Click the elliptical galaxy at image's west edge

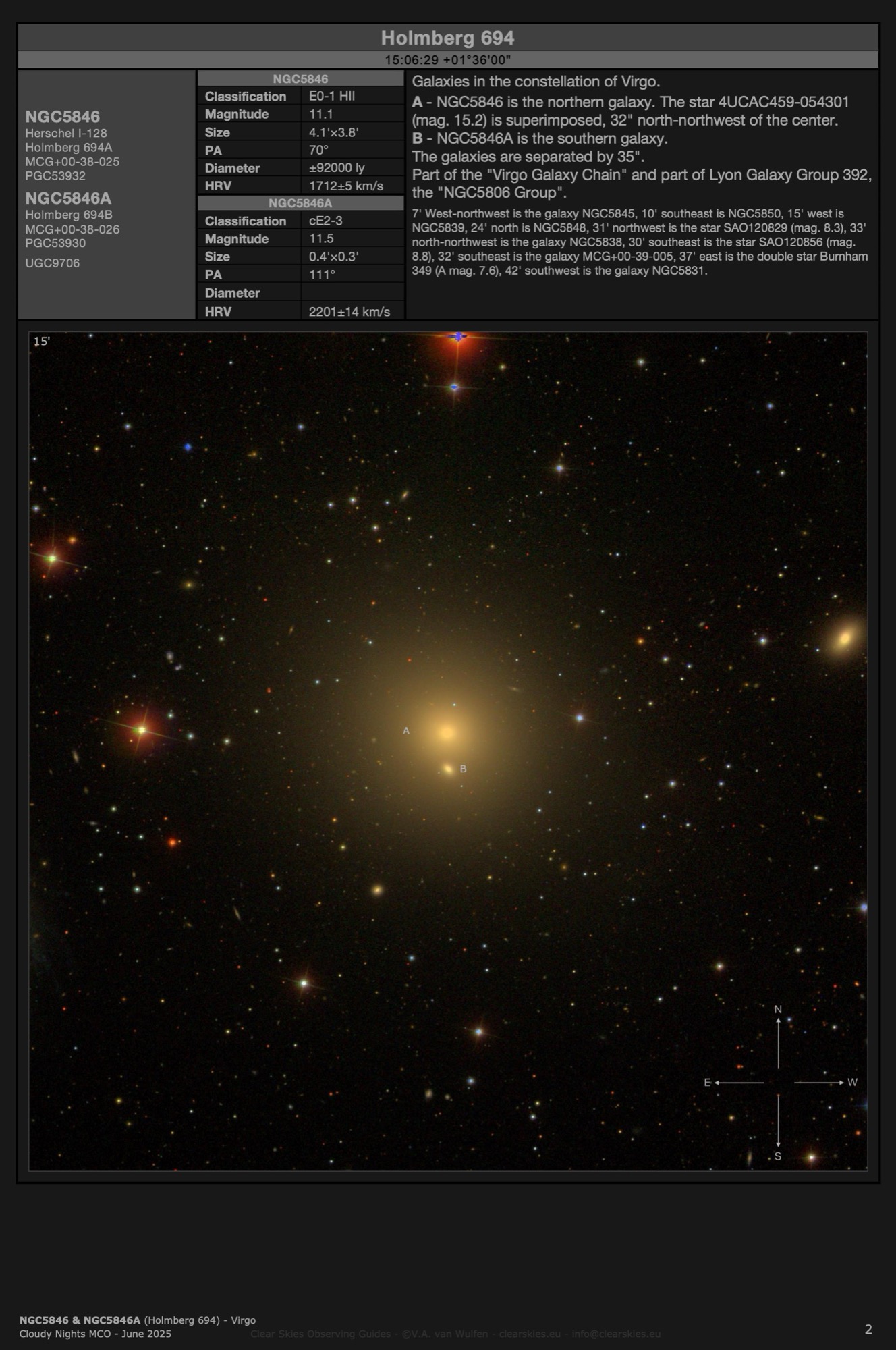[845, 638]
